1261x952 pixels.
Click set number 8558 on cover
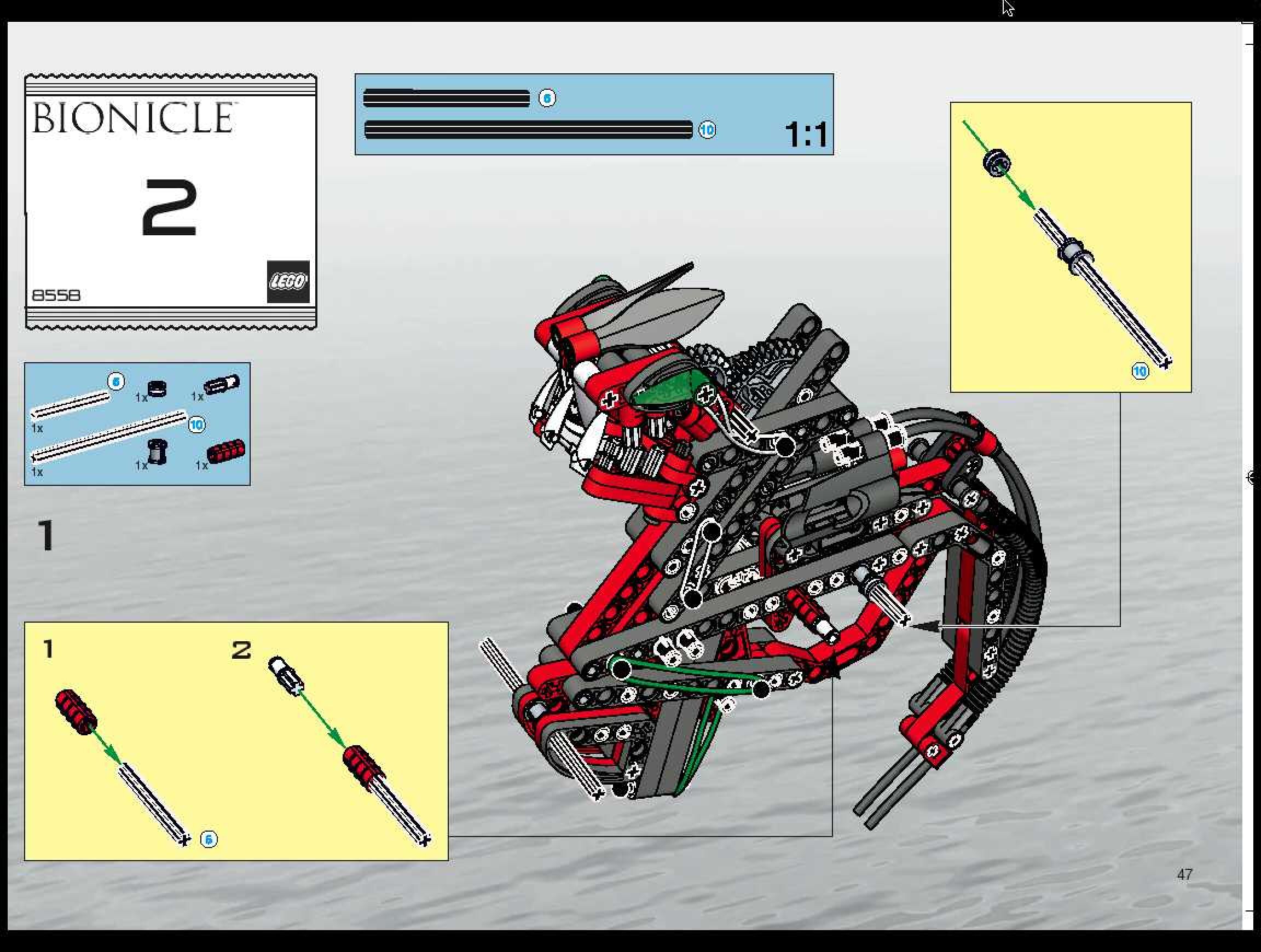coord(56,295)
